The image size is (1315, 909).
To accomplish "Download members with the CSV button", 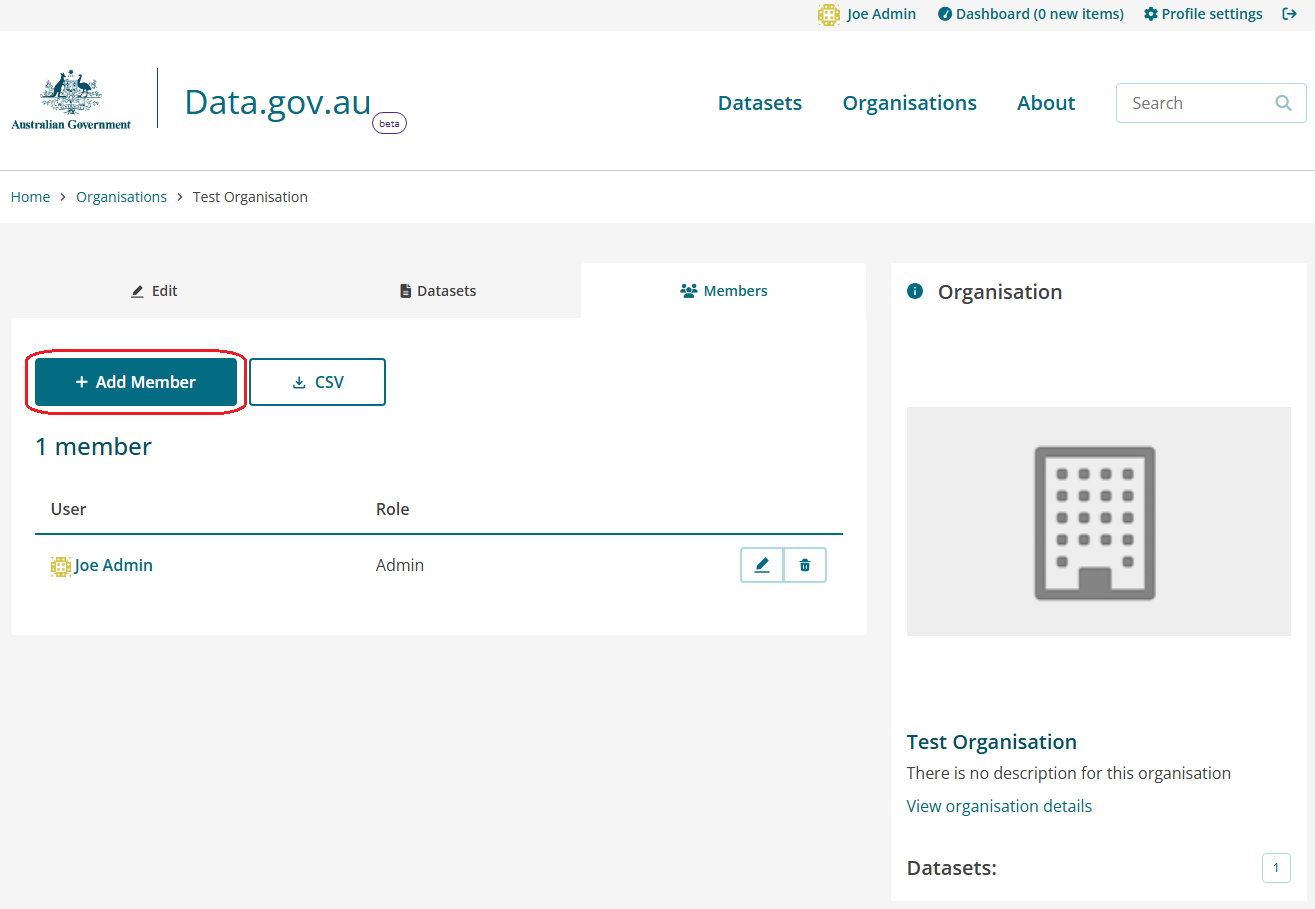I will (x=317, y=382).
